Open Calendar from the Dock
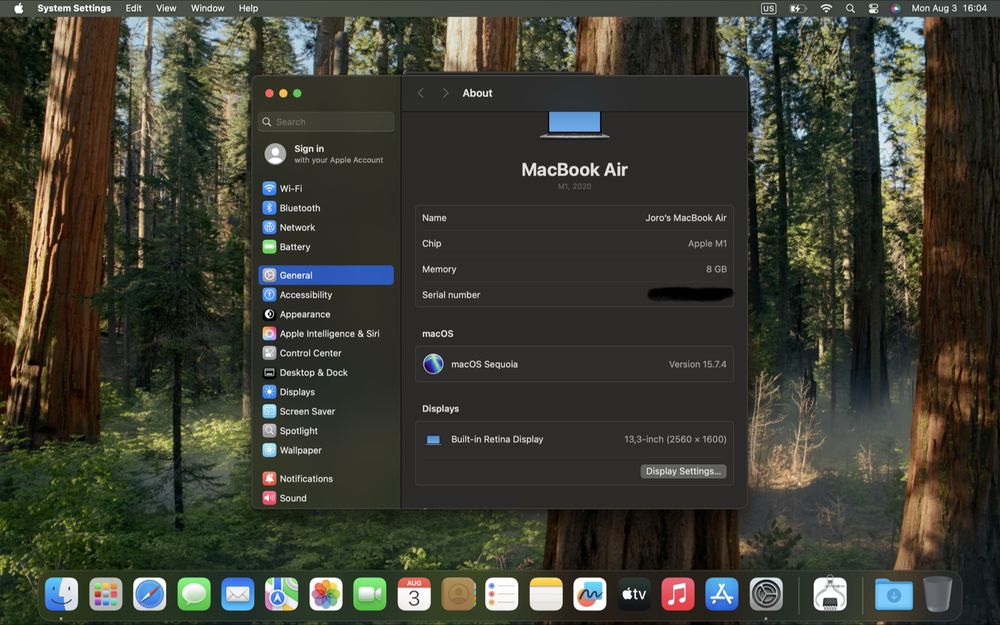1000x625 pixels. [x=414, y=594]
